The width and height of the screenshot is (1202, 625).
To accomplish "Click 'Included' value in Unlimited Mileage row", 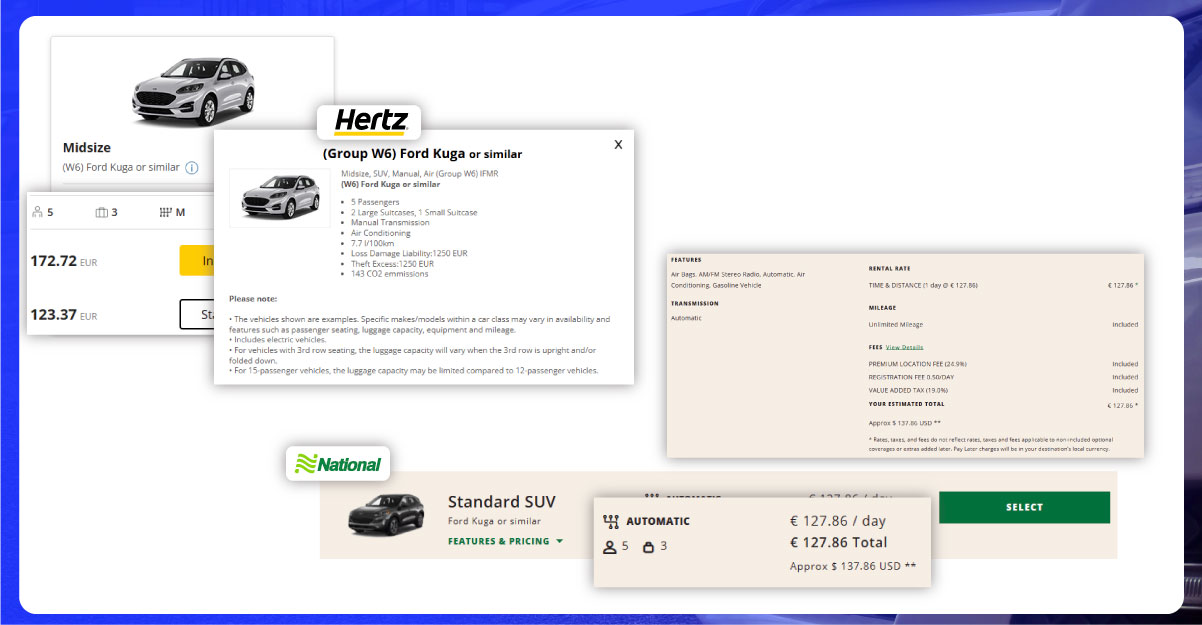I will tap(1125, 324).
